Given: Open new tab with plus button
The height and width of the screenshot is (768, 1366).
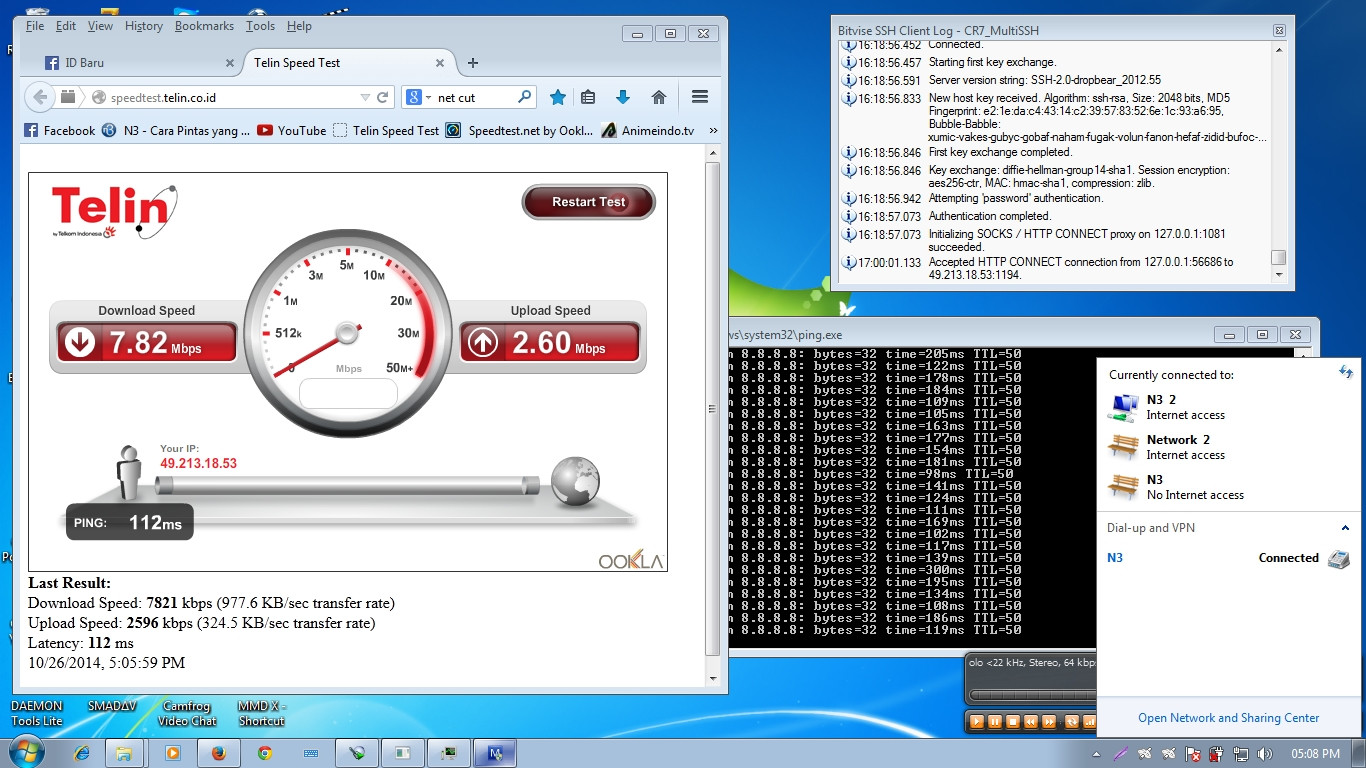Looking at the screenshot, I should pos(473,63).
